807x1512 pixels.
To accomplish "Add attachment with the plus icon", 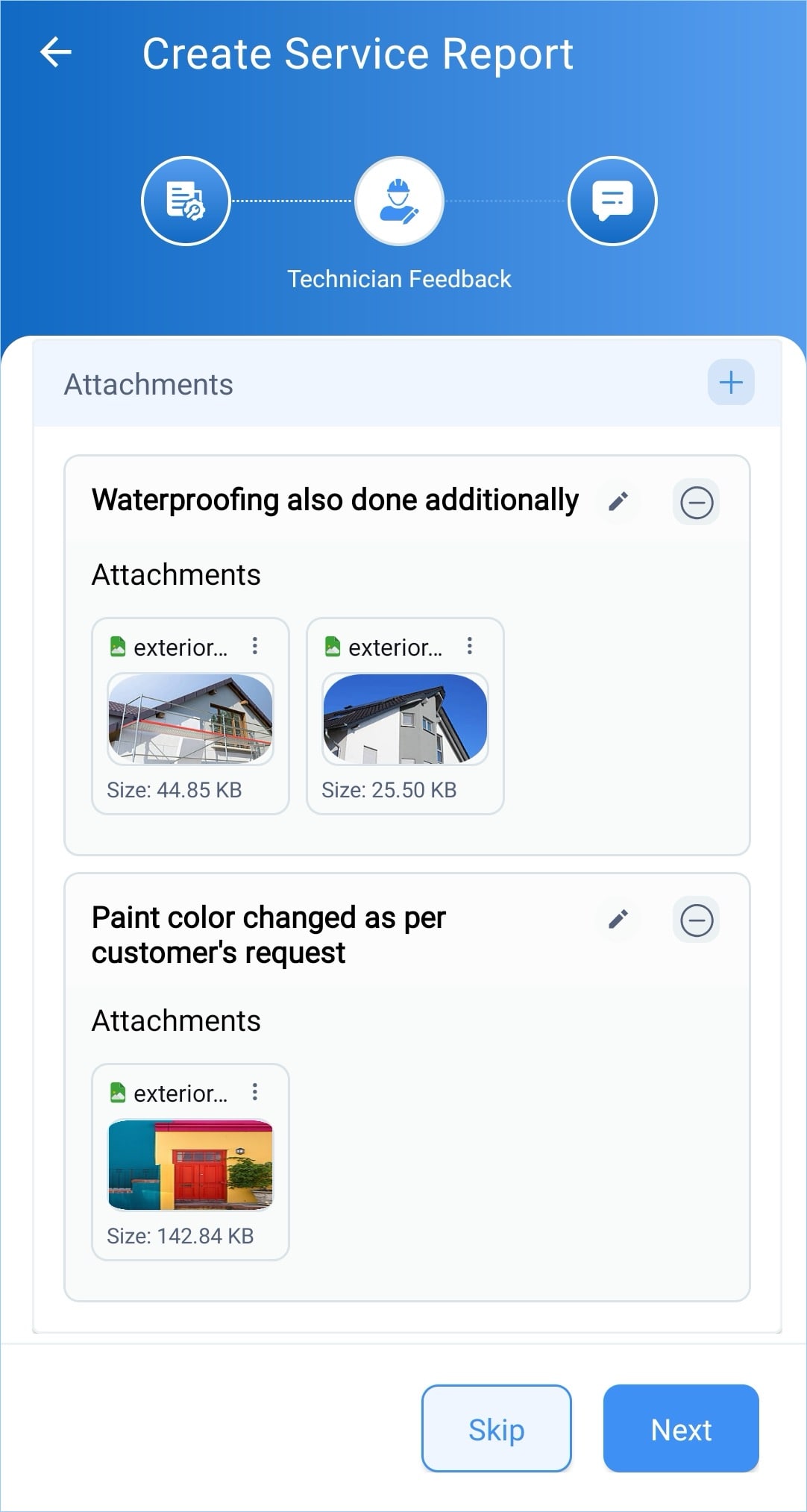I will pos(730,383).
